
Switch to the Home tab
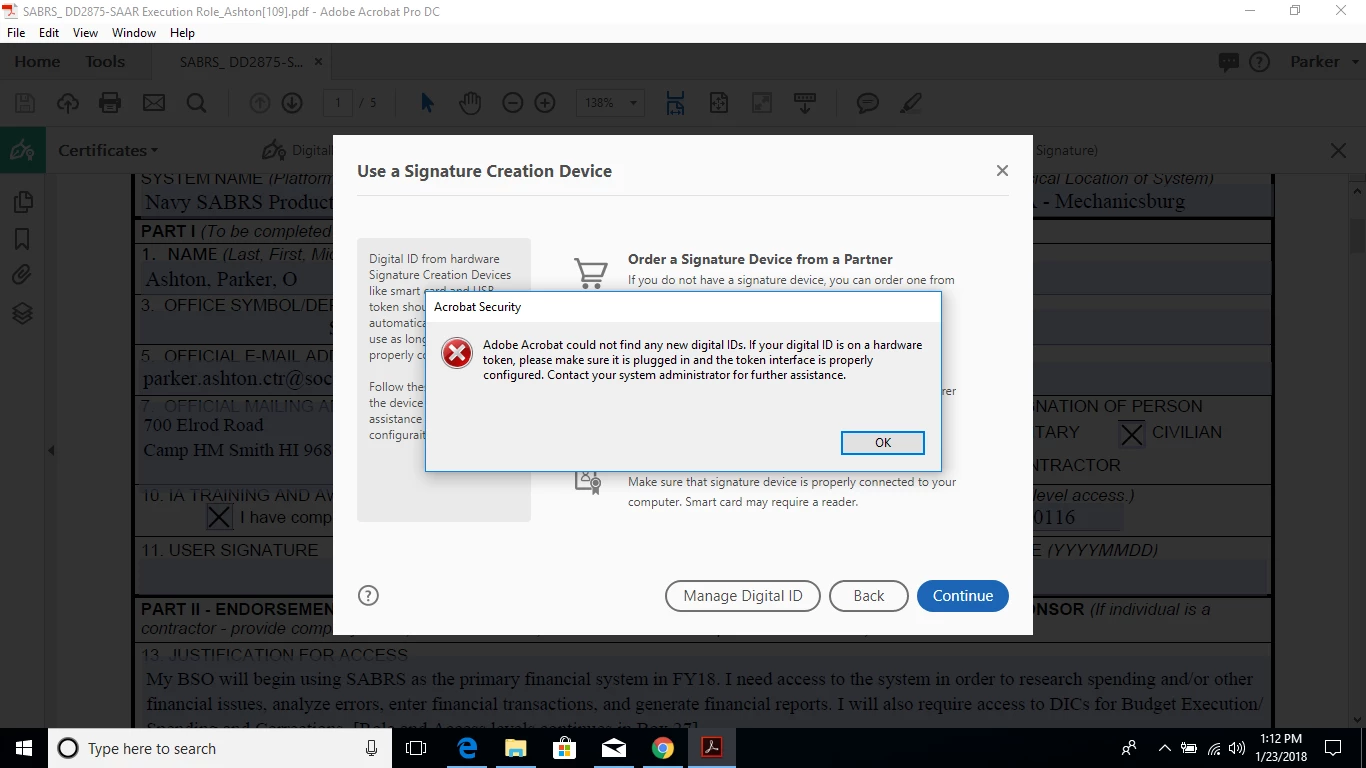pyautogui.click(x=37, y=61)
